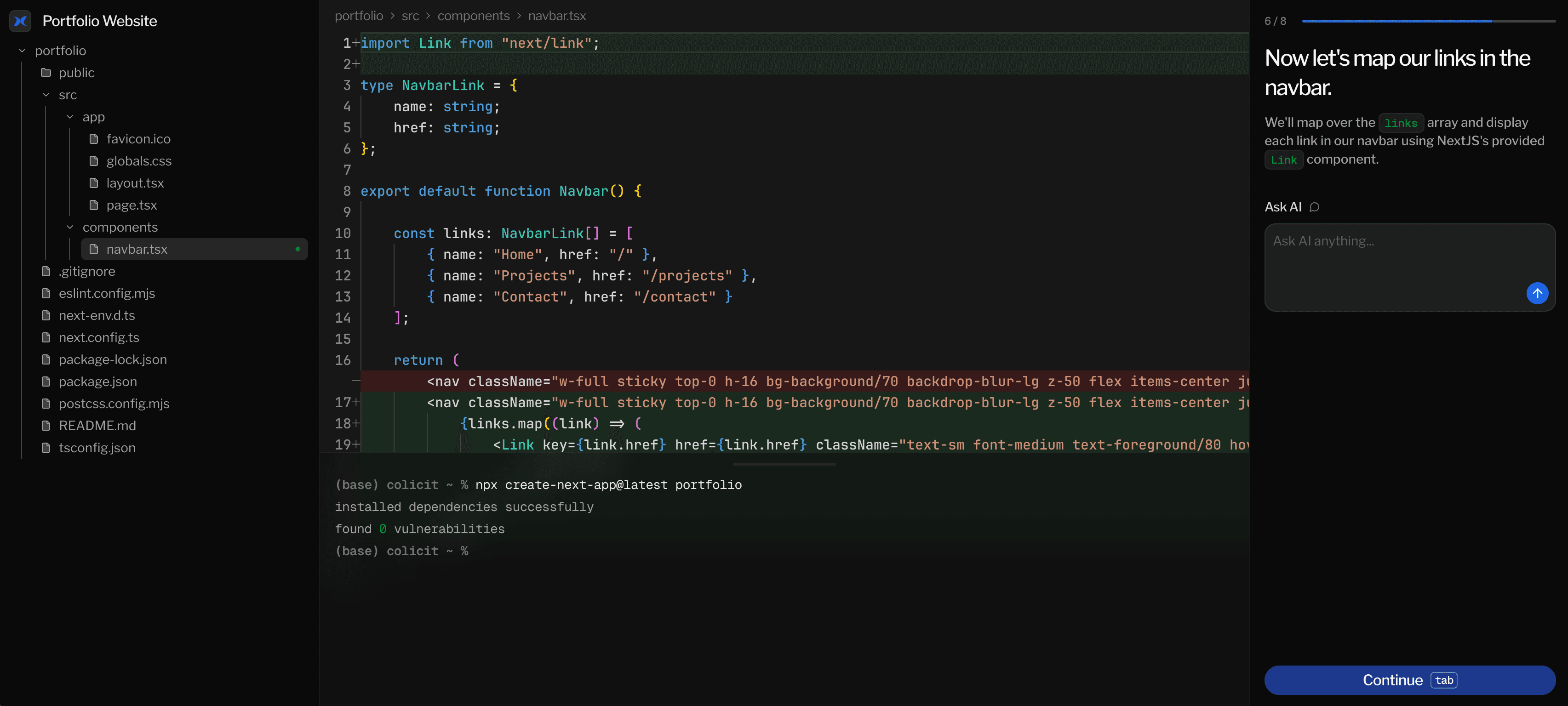Collapse the portfolio root folder chevron
This screenshot has width=1568, height=706.
pos(22,51)
